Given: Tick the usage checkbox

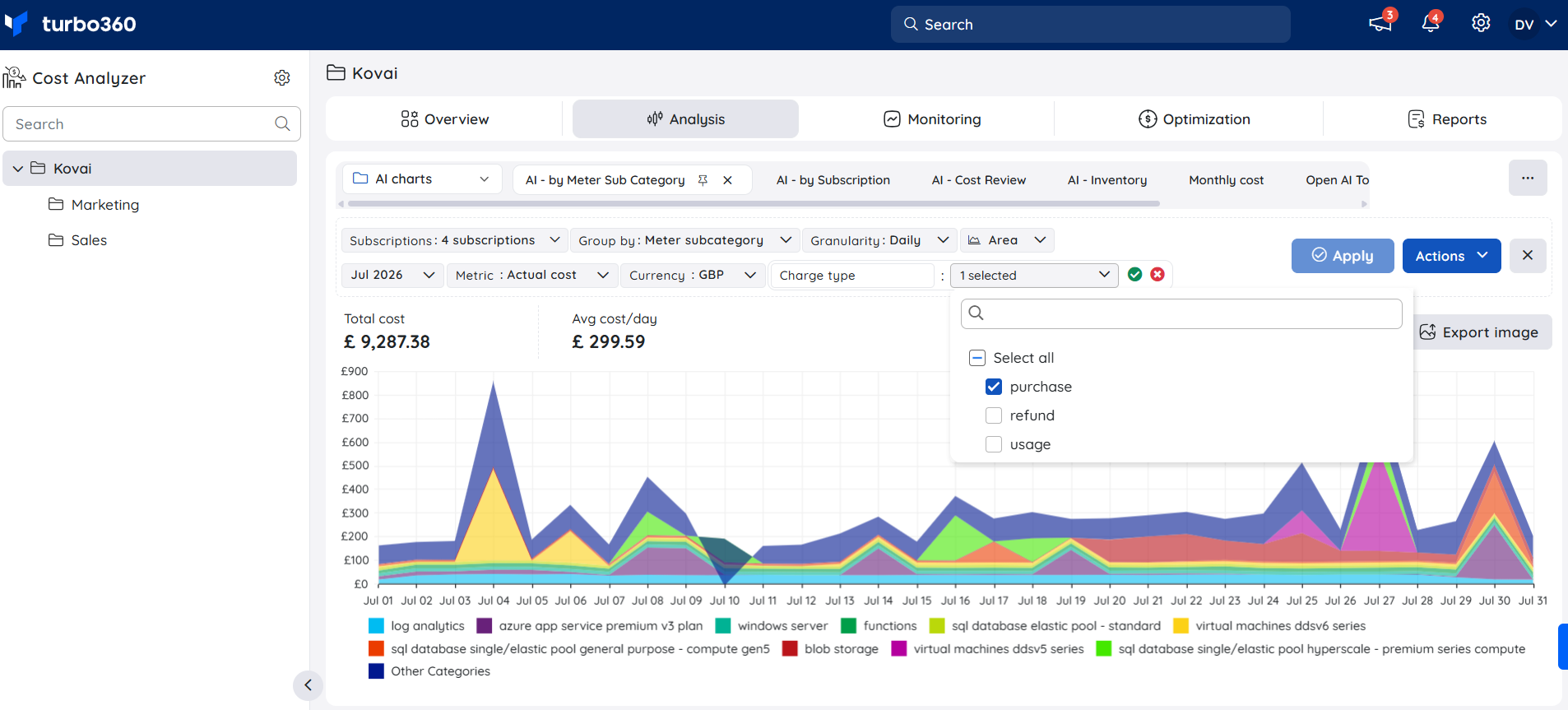Looking at the screenshot, I should point(994,444).
